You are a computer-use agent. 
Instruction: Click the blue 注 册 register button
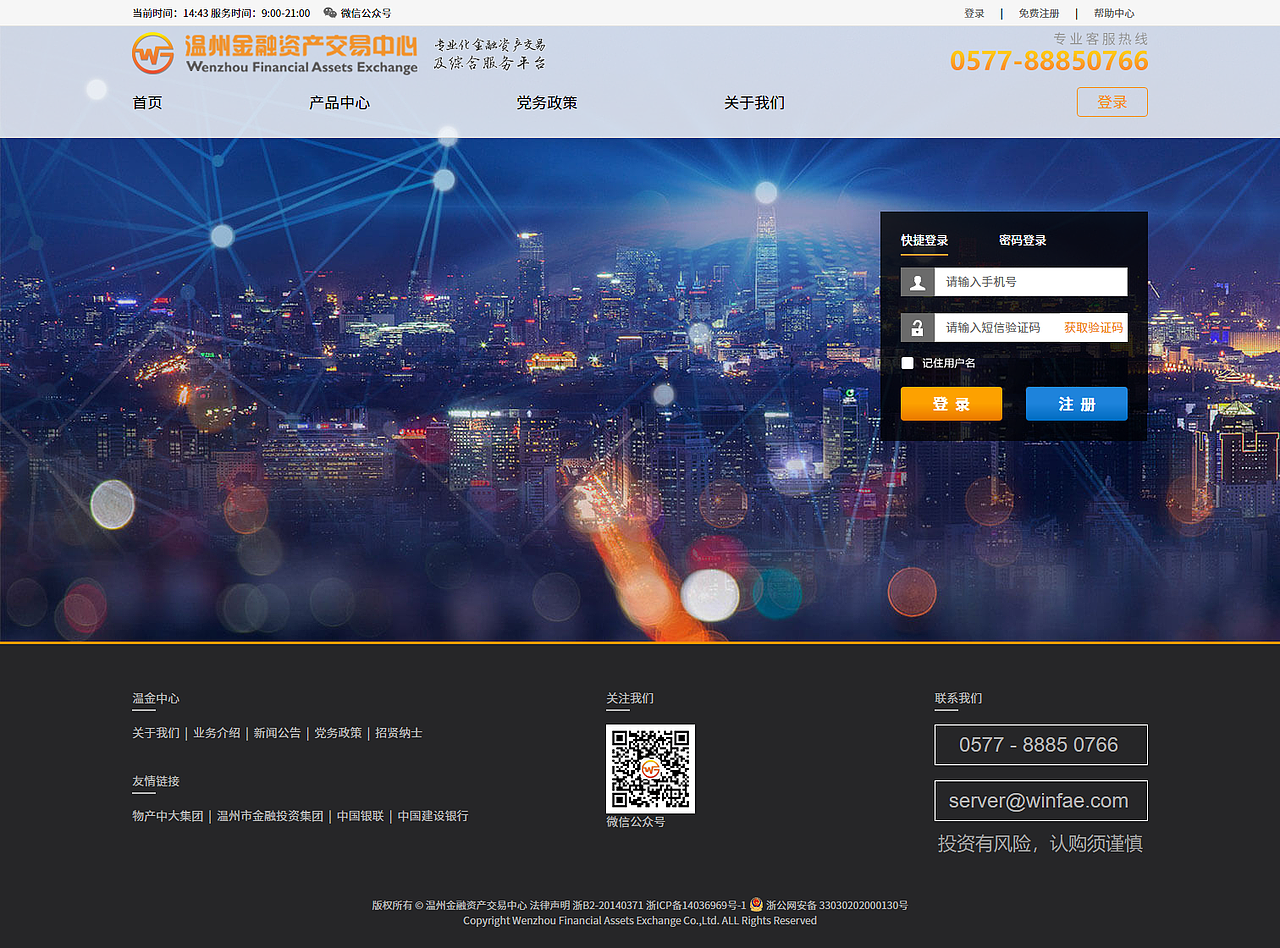click(x=1076, y=403)
